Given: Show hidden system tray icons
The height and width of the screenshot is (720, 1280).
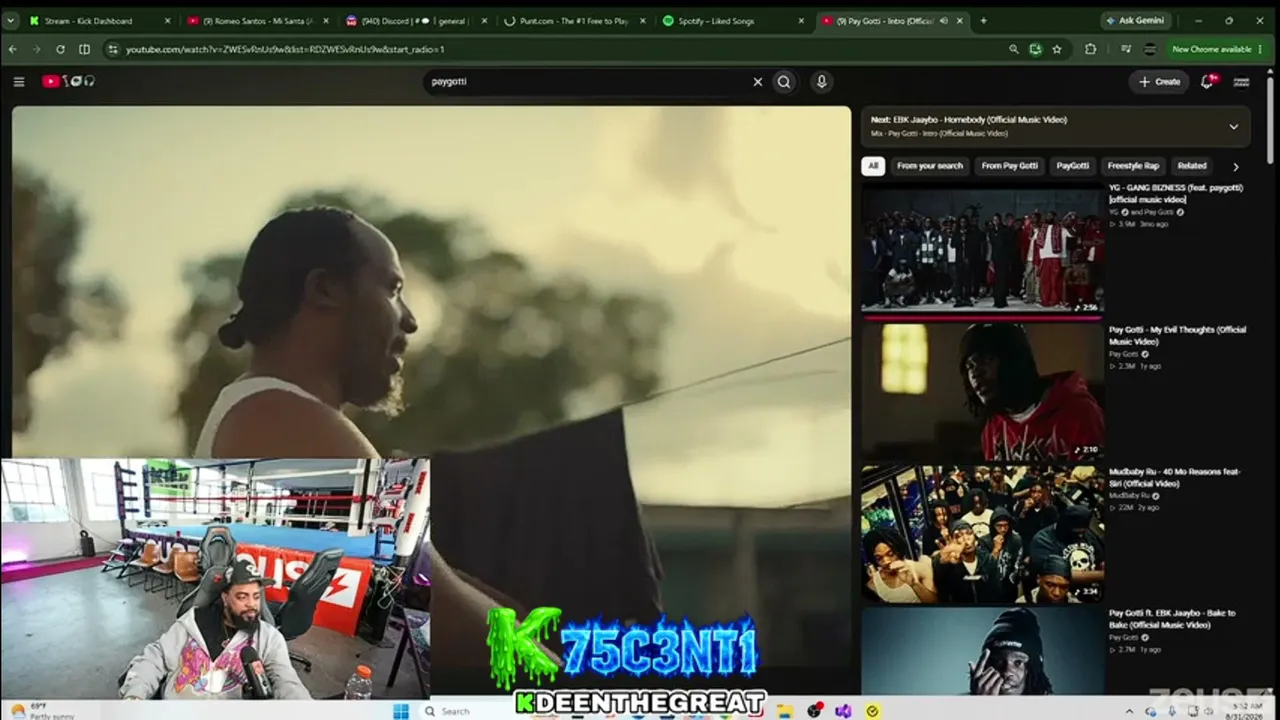Looking at the screenshot, I should [1130, 711].
